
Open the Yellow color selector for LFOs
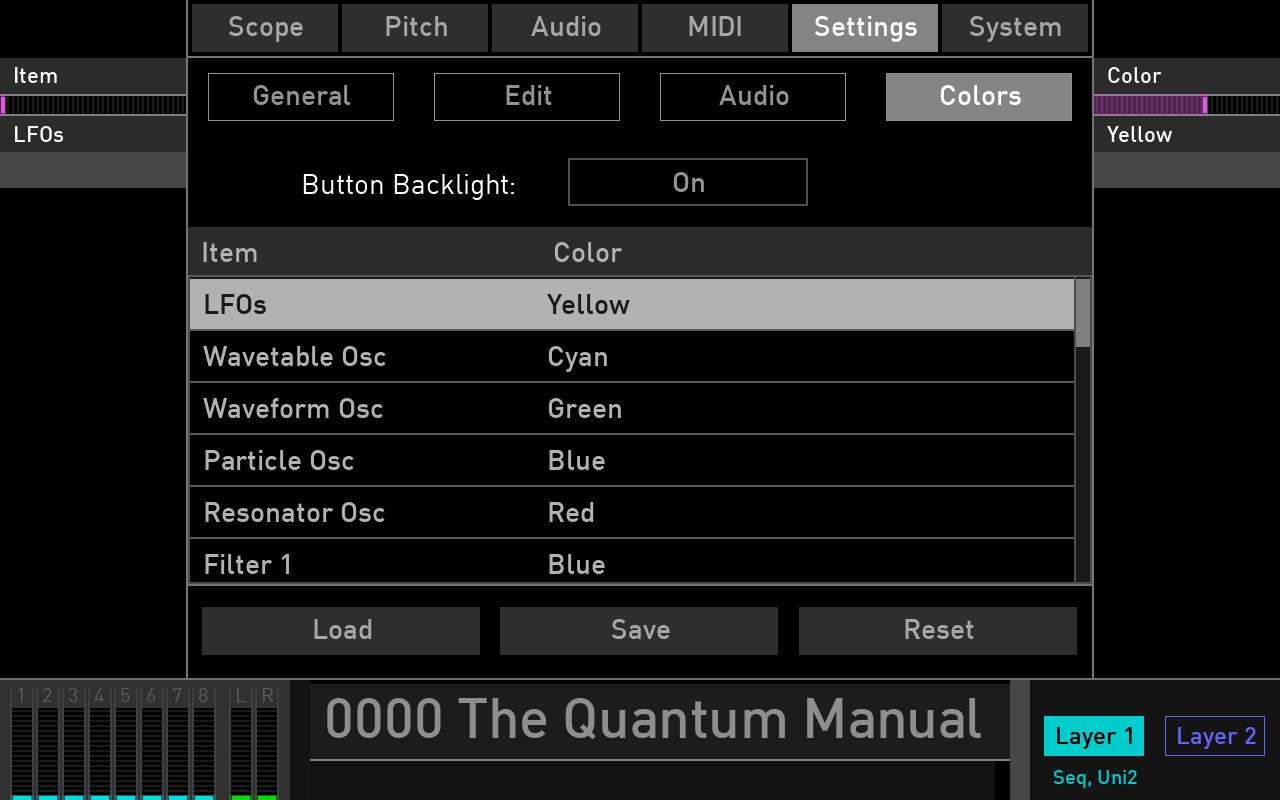click(588, 304)
